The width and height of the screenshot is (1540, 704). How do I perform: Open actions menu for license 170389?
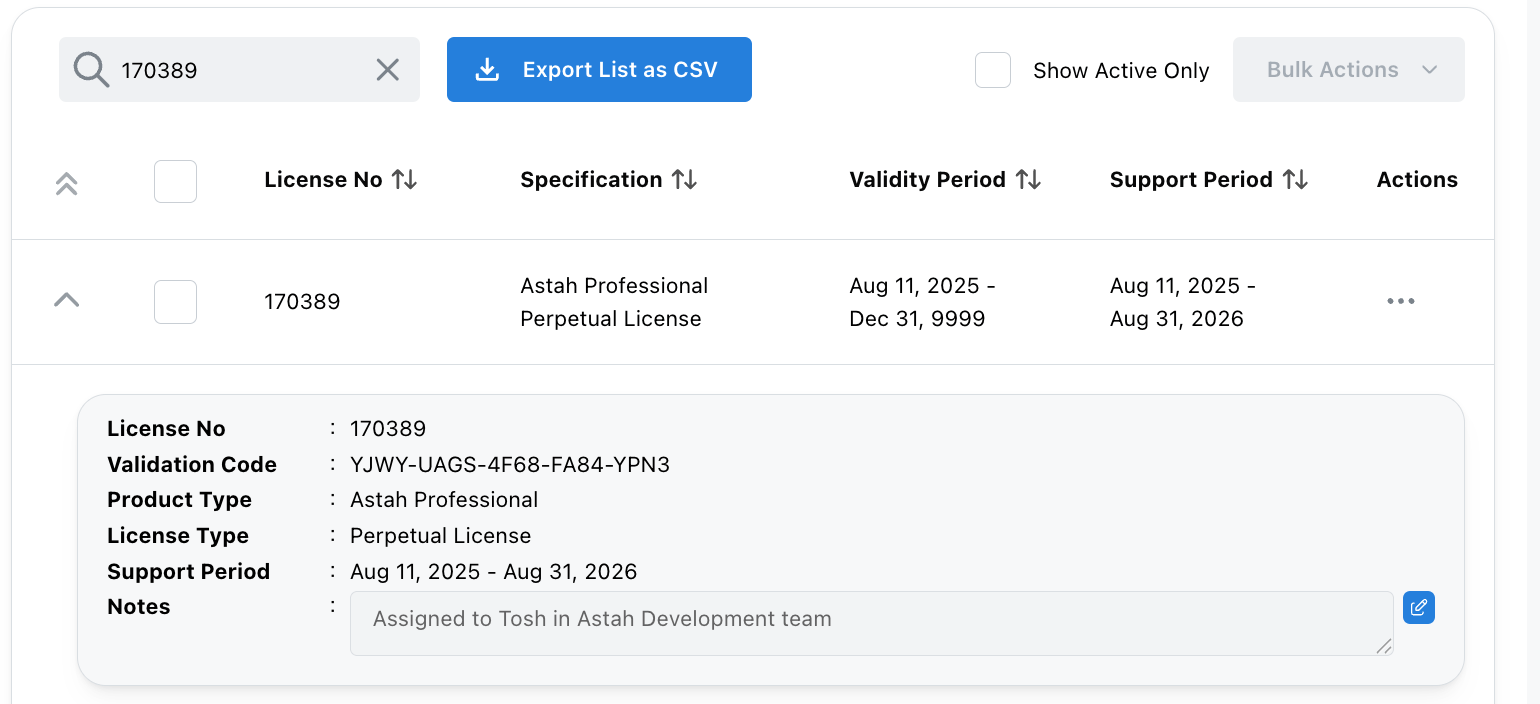(x=1401, y=301)
